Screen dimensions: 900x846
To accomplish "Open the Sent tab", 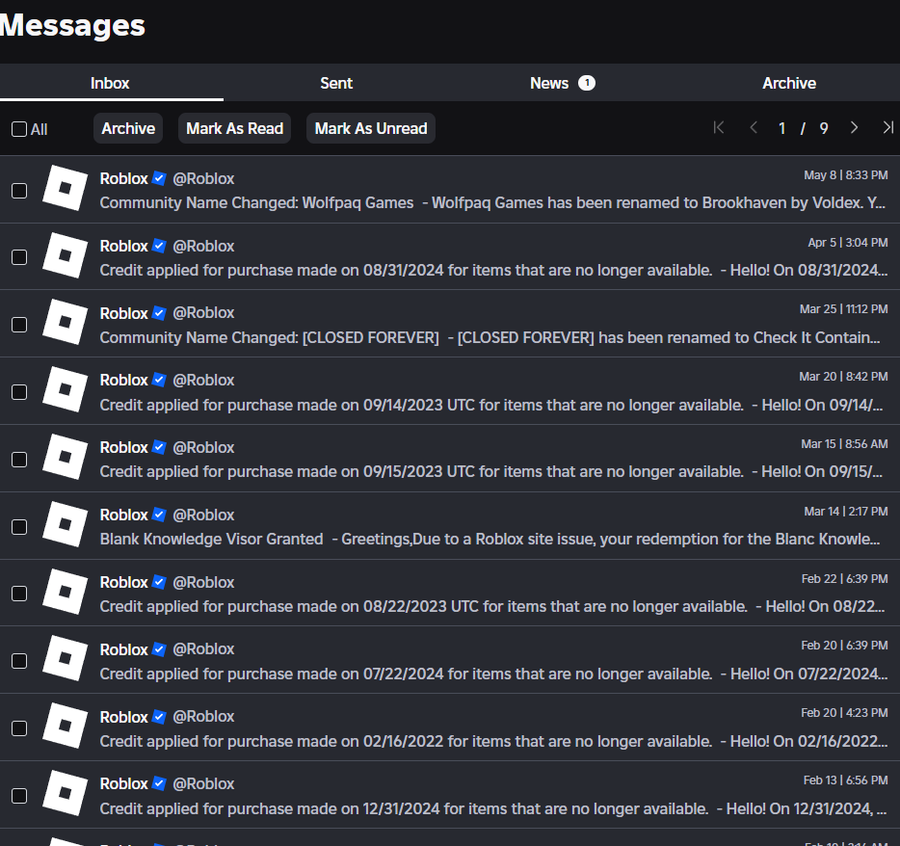I will pyautogui.click(x=336, y=83).
